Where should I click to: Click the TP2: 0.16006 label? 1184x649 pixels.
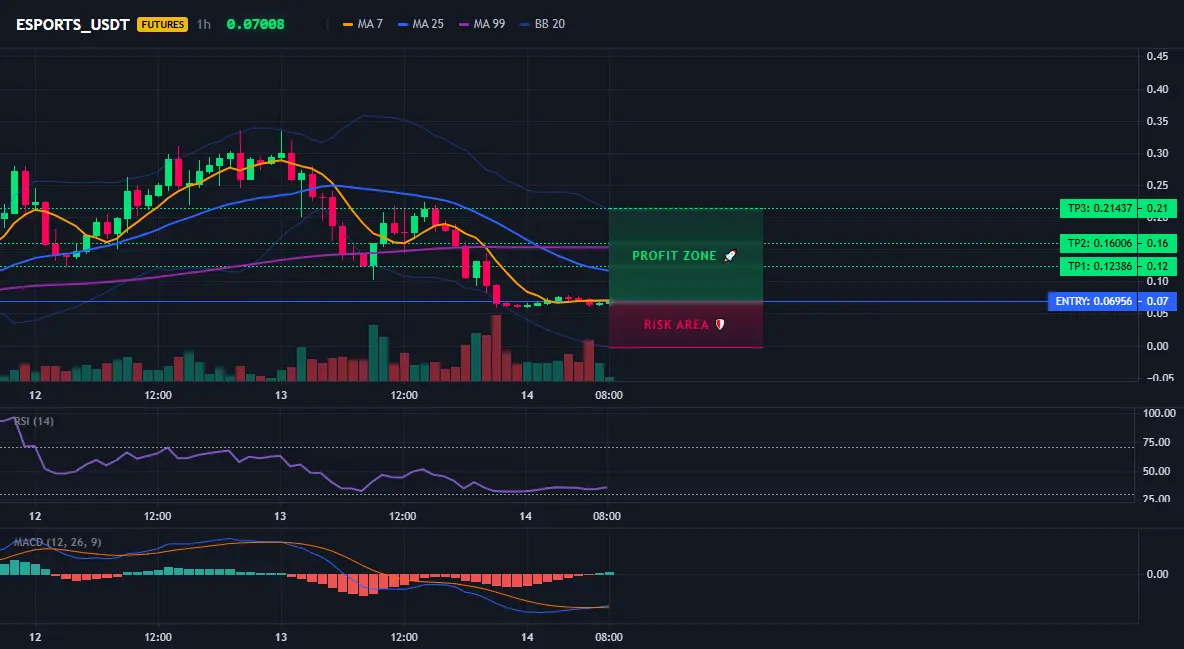coord(1099,243)
